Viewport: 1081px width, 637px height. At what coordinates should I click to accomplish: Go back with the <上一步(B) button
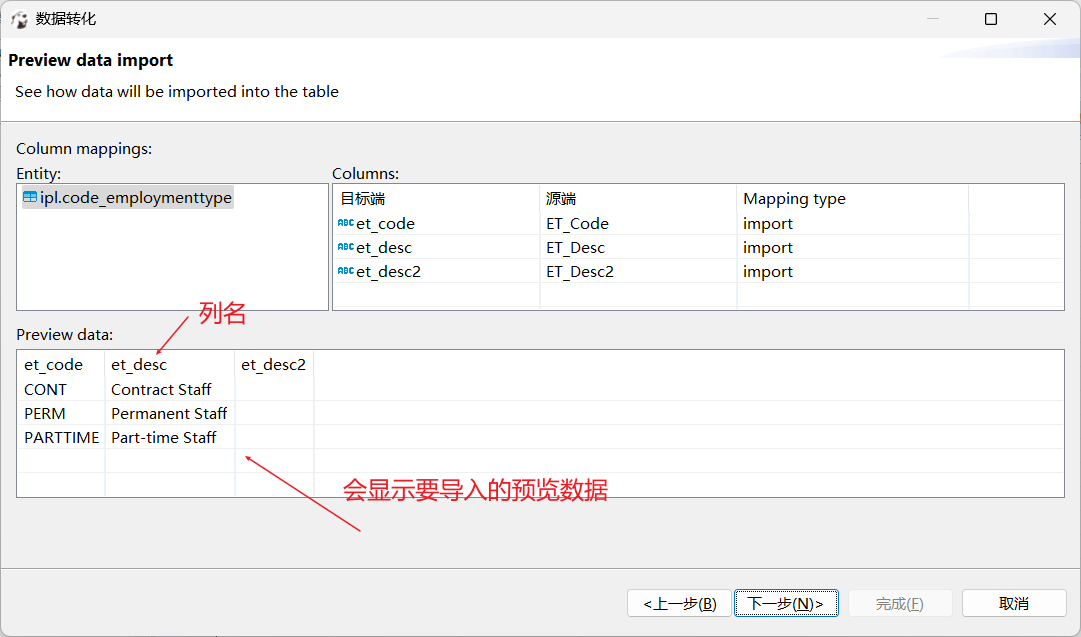point(680,603)
